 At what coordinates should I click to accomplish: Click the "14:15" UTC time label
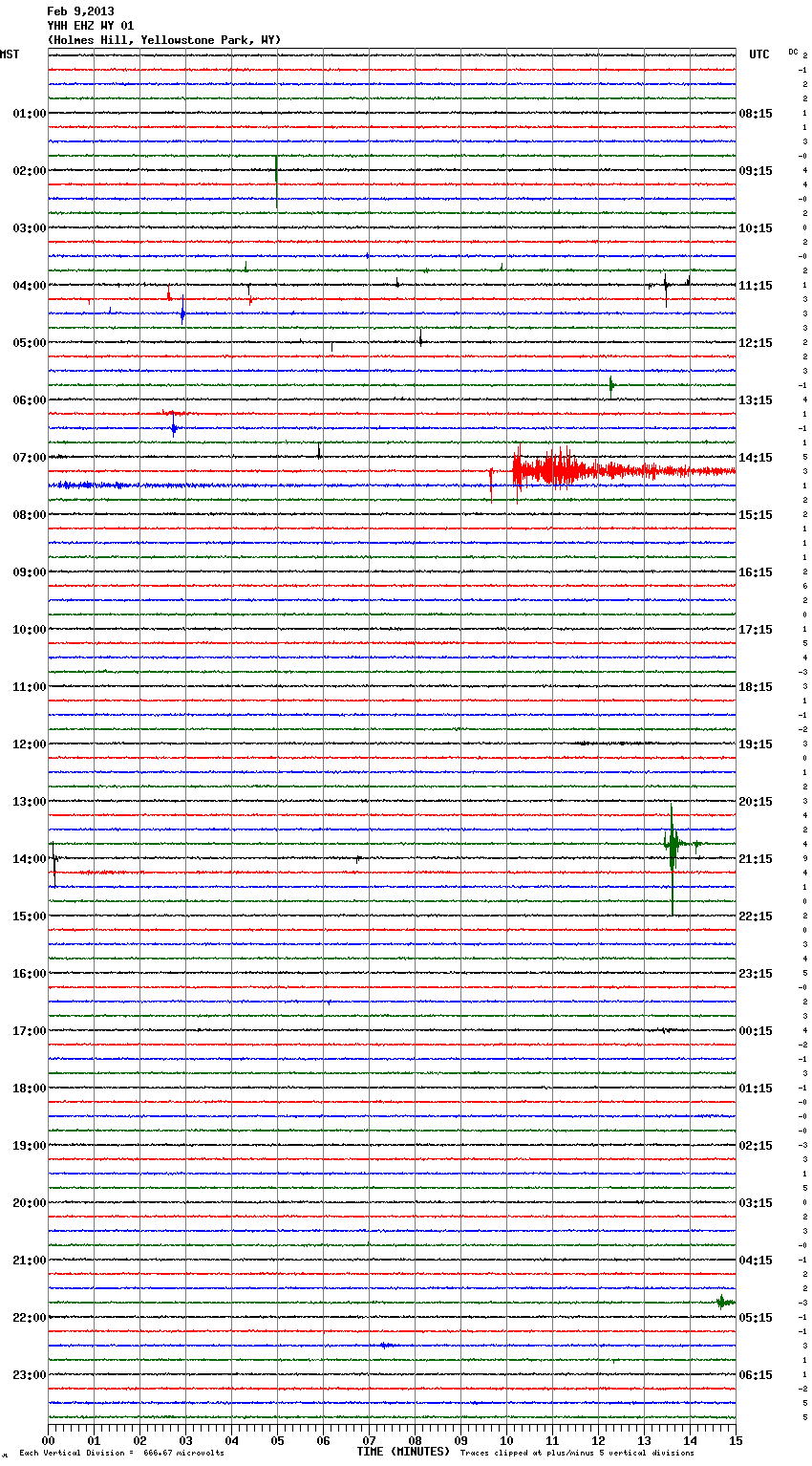click(x=756, y=458)
